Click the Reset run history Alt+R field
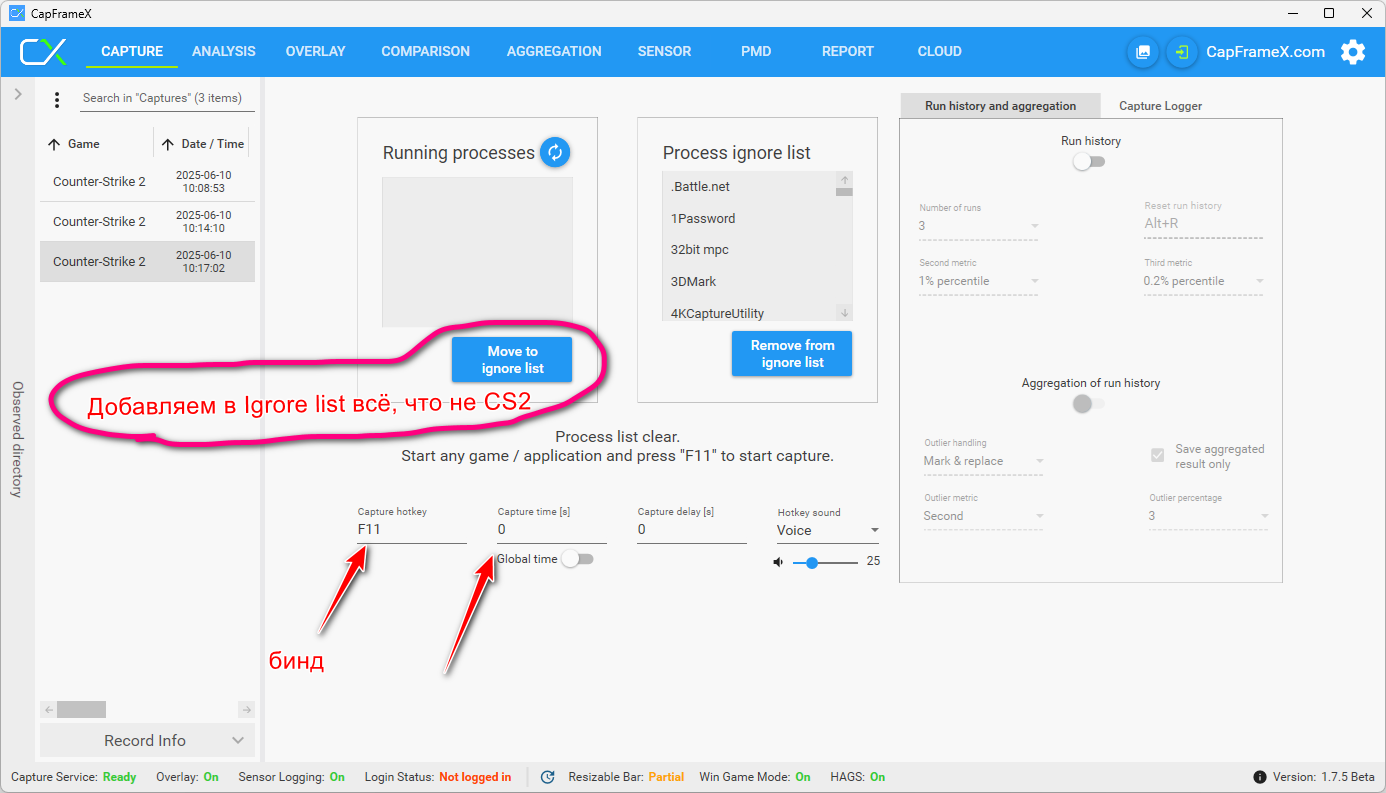Viewport: 1386px width, 793px height. (x=1203, y=224)
